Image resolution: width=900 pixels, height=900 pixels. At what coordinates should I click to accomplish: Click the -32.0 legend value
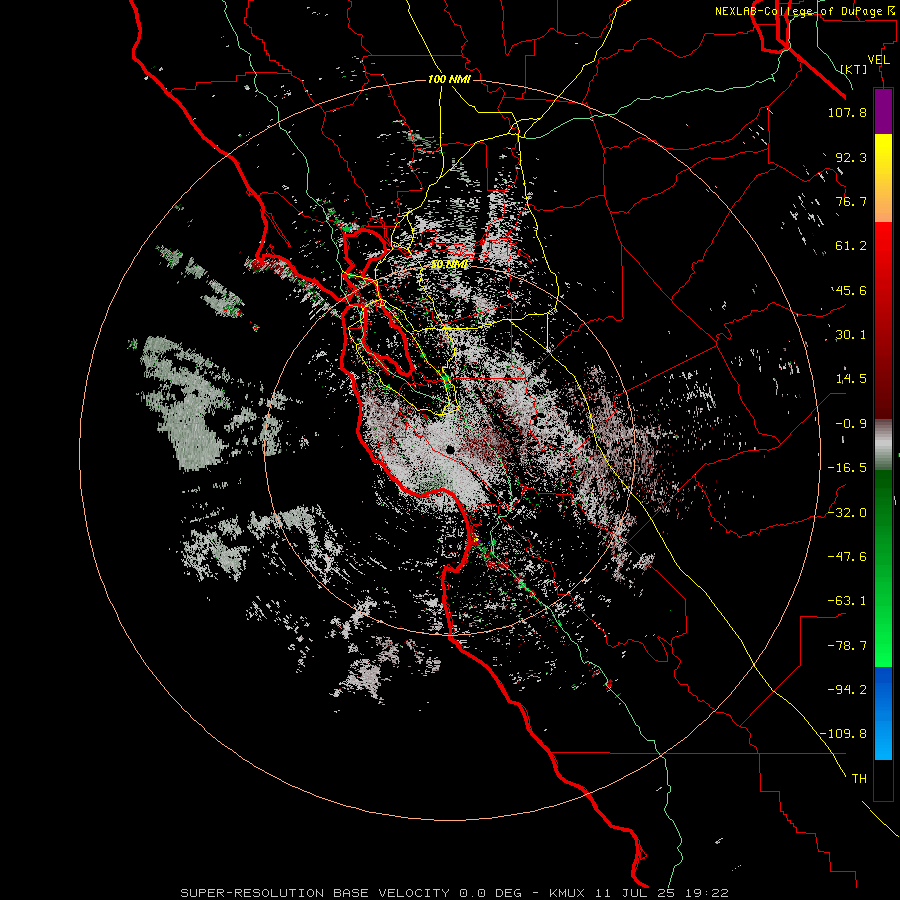coord(847,512)
